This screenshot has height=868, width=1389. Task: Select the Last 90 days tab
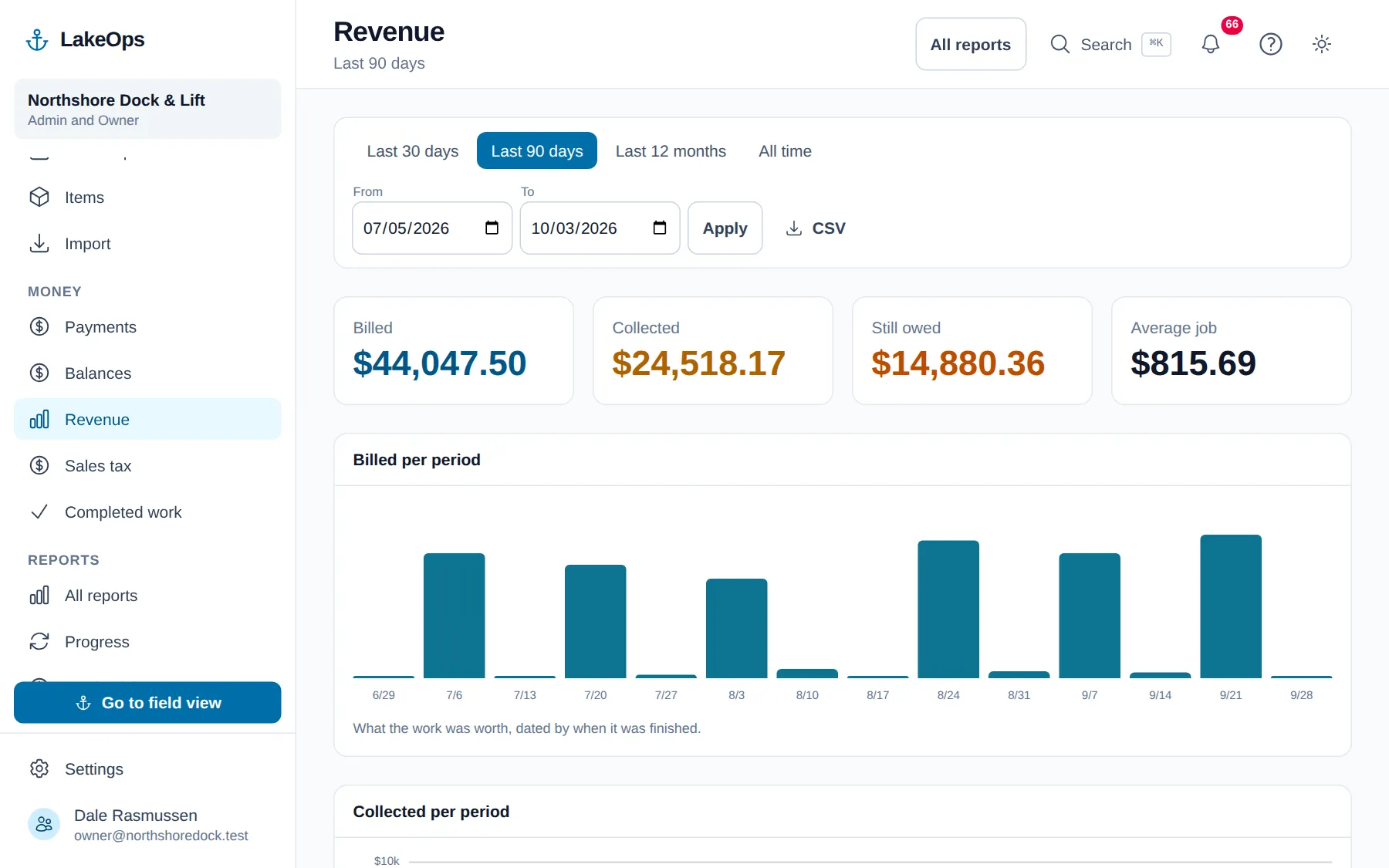[537, 151]
